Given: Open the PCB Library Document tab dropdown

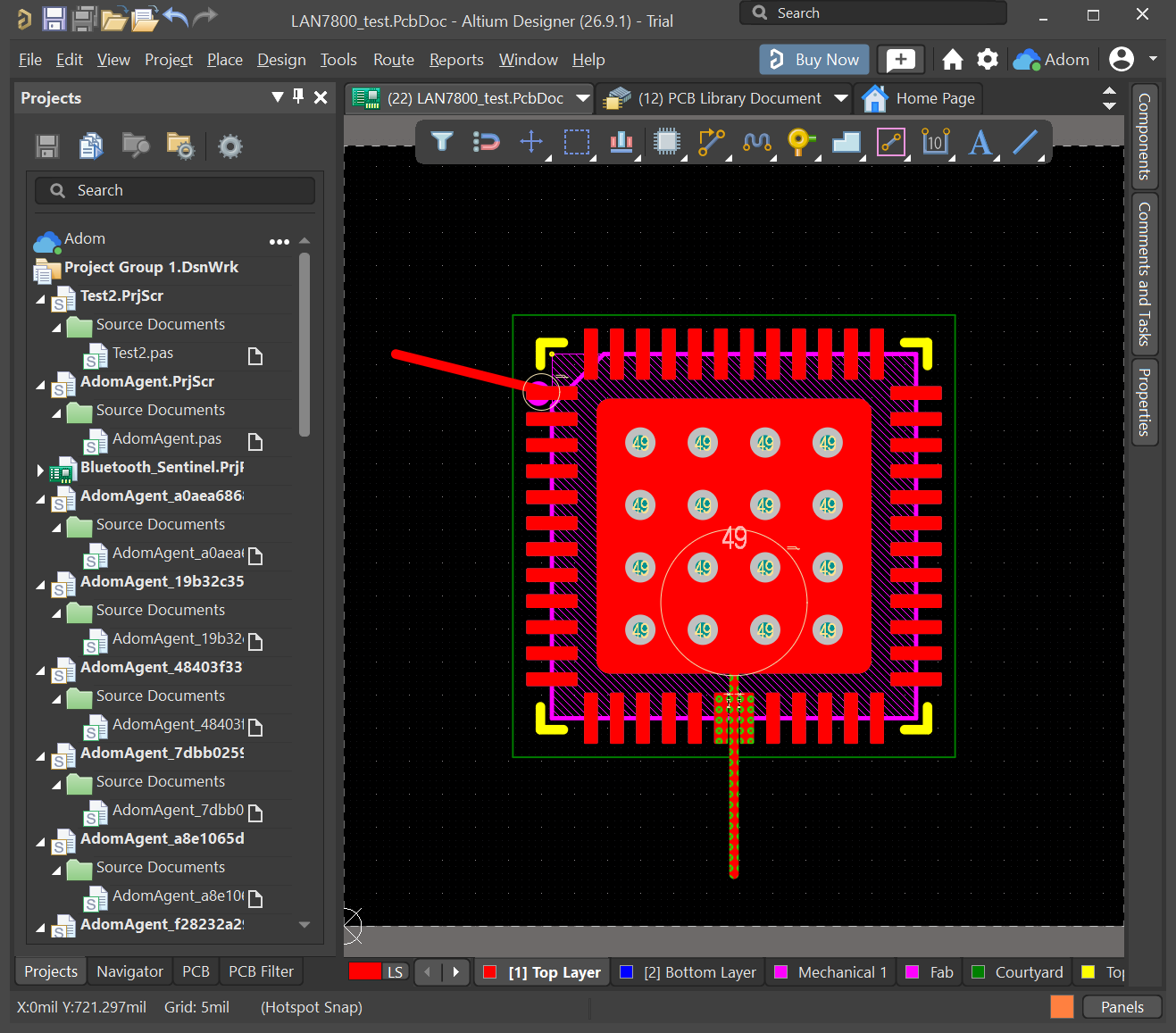Looking at the screenshot, I should coord(841,98).
